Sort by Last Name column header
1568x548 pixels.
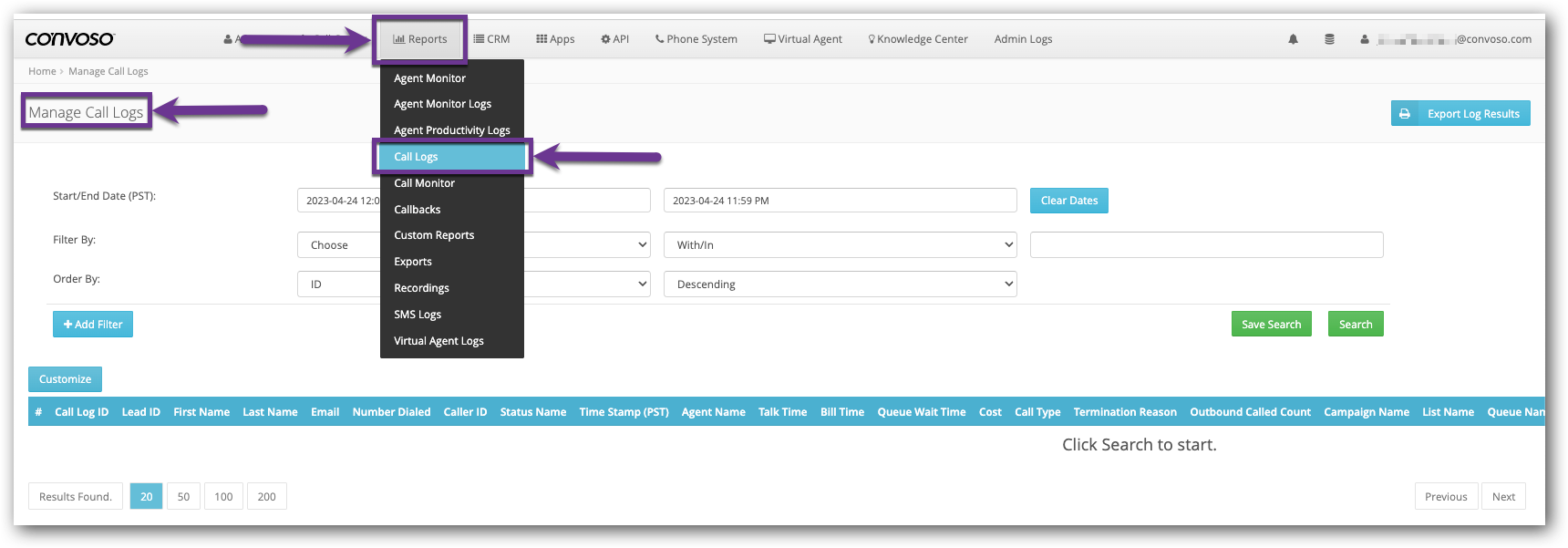(x=271, y=412)
